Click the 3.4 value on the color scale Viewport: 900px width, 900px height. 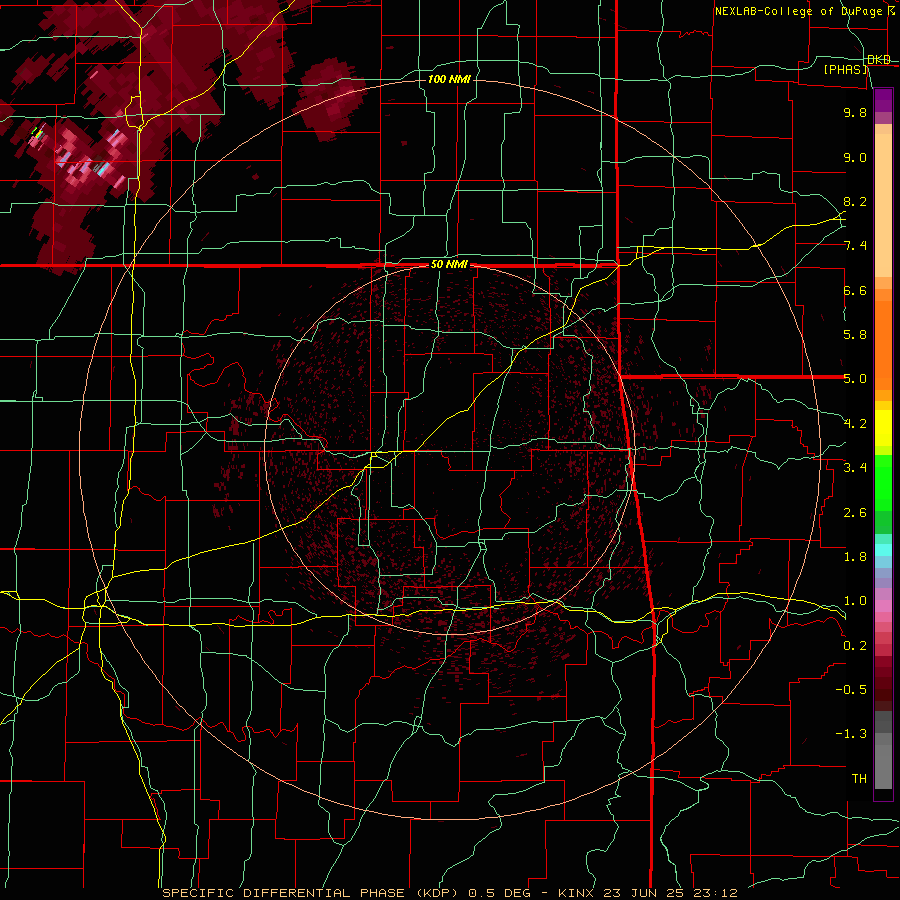[855, 468]
